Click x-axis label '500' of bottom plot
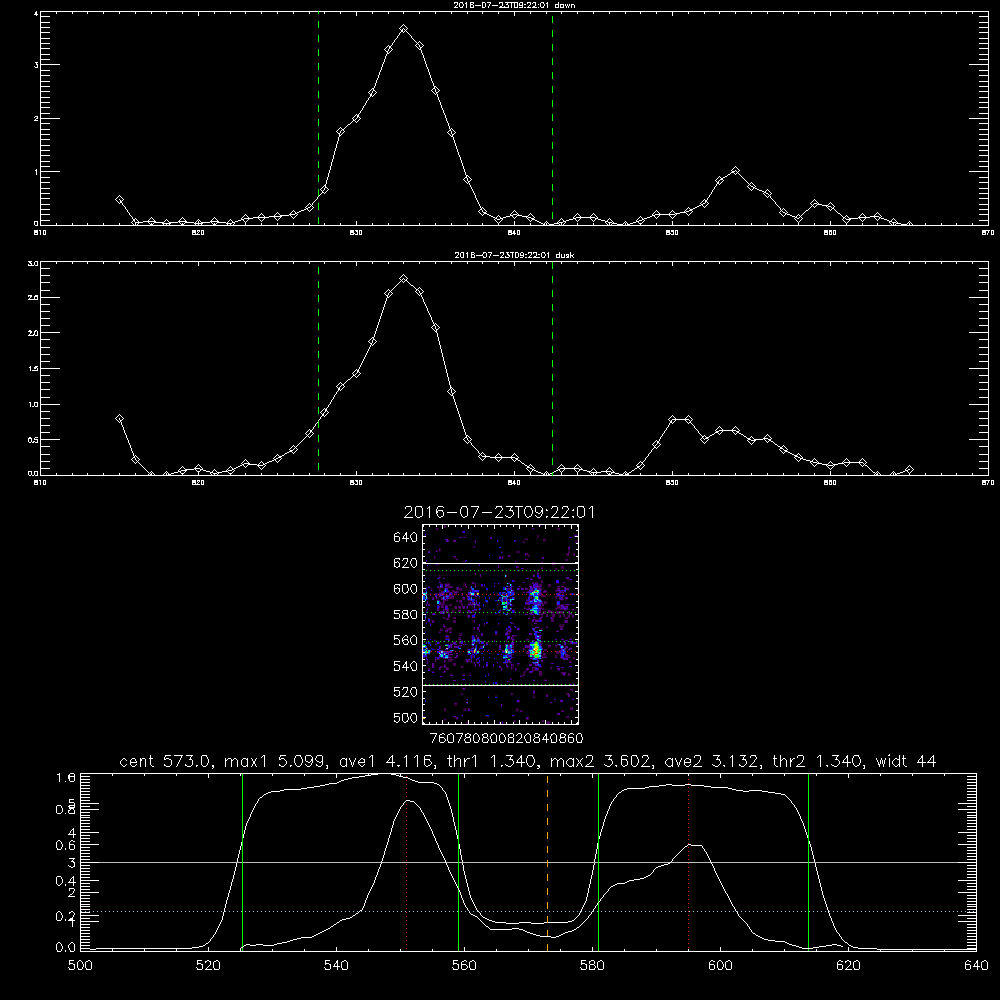Screen dimensions: 1000x1000 (80, 966)
